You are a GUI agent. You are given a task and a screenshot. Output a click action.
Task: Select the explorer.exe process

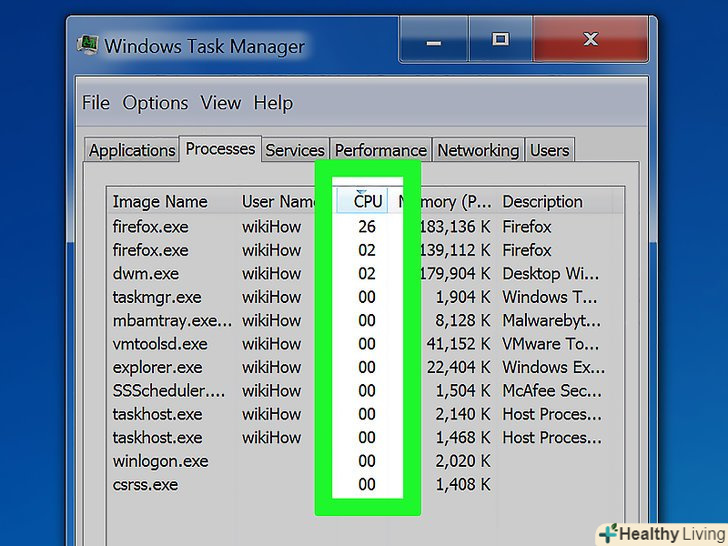tap(365, 367)
